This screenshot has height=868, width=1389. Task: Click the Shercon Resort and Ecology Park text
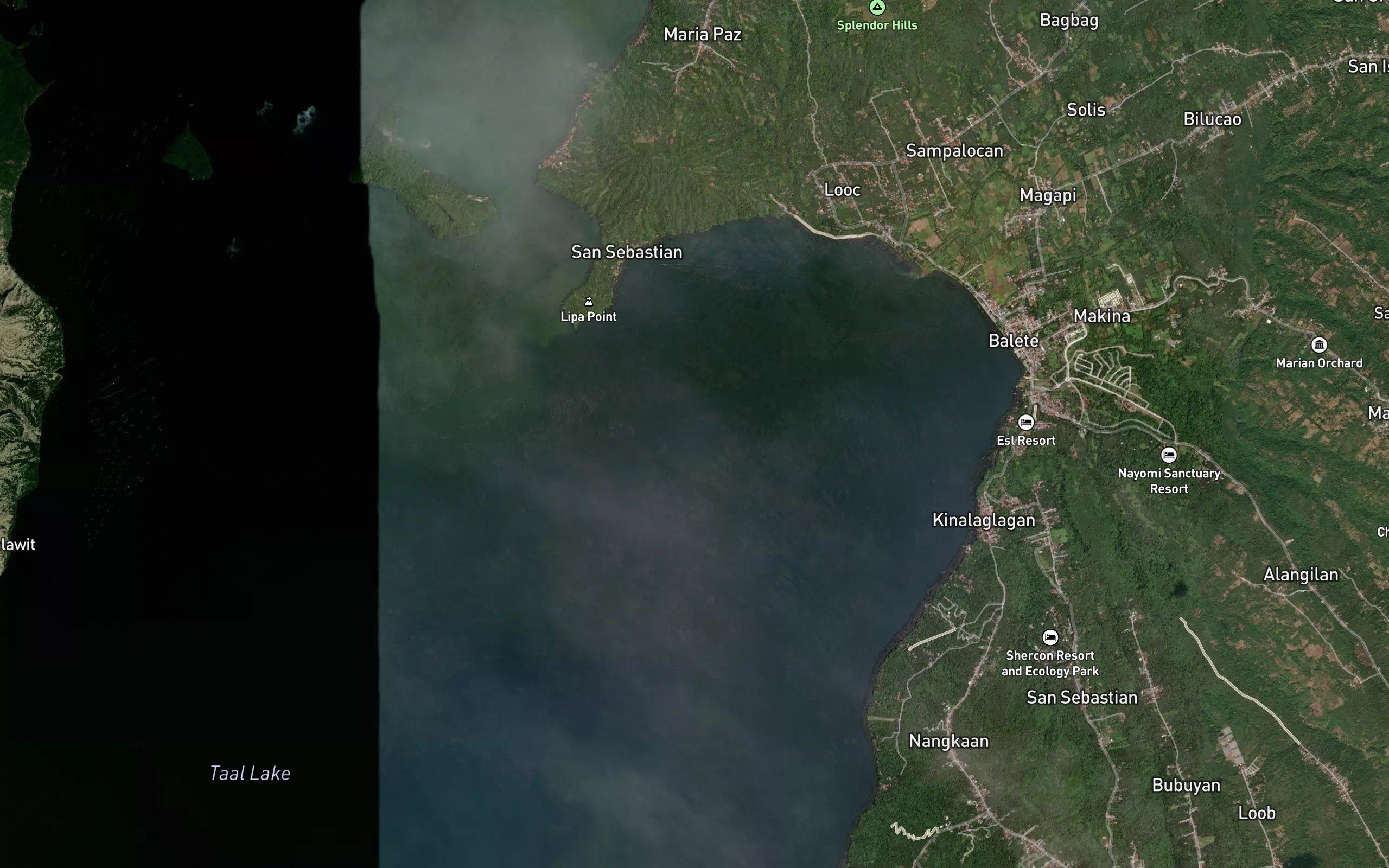1050,663
